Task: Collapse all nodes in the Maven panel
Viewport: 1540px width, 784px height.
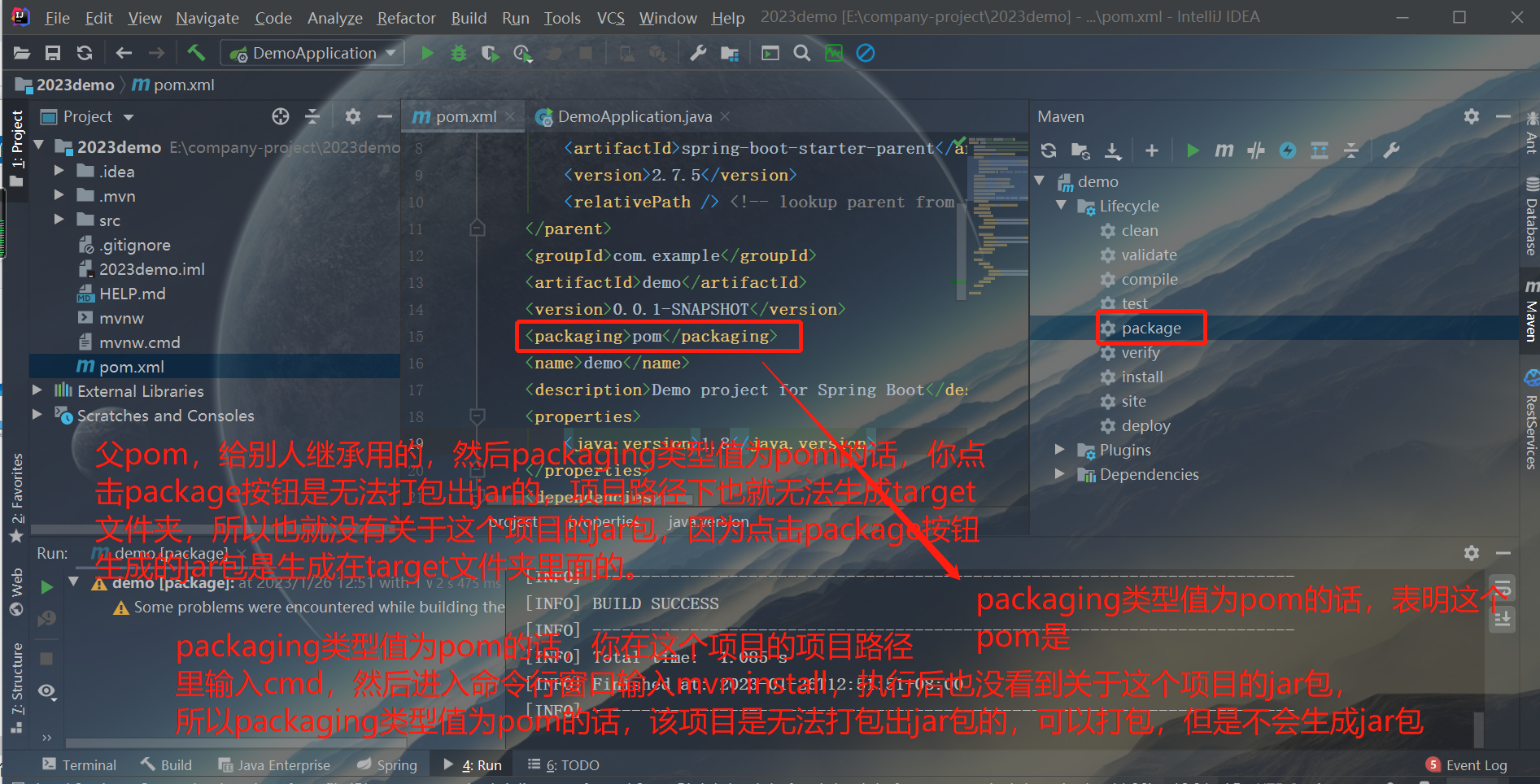Action: click(x=1351, y=150)
